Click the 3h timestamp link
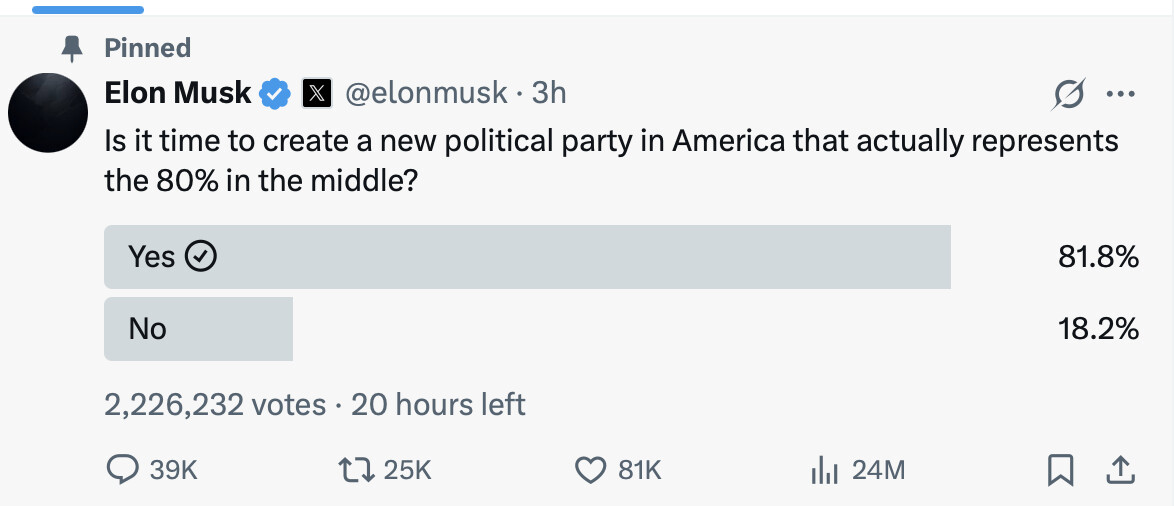This screenshot has width=1174, height=506. pyautogui.click(x=549, y=93)
